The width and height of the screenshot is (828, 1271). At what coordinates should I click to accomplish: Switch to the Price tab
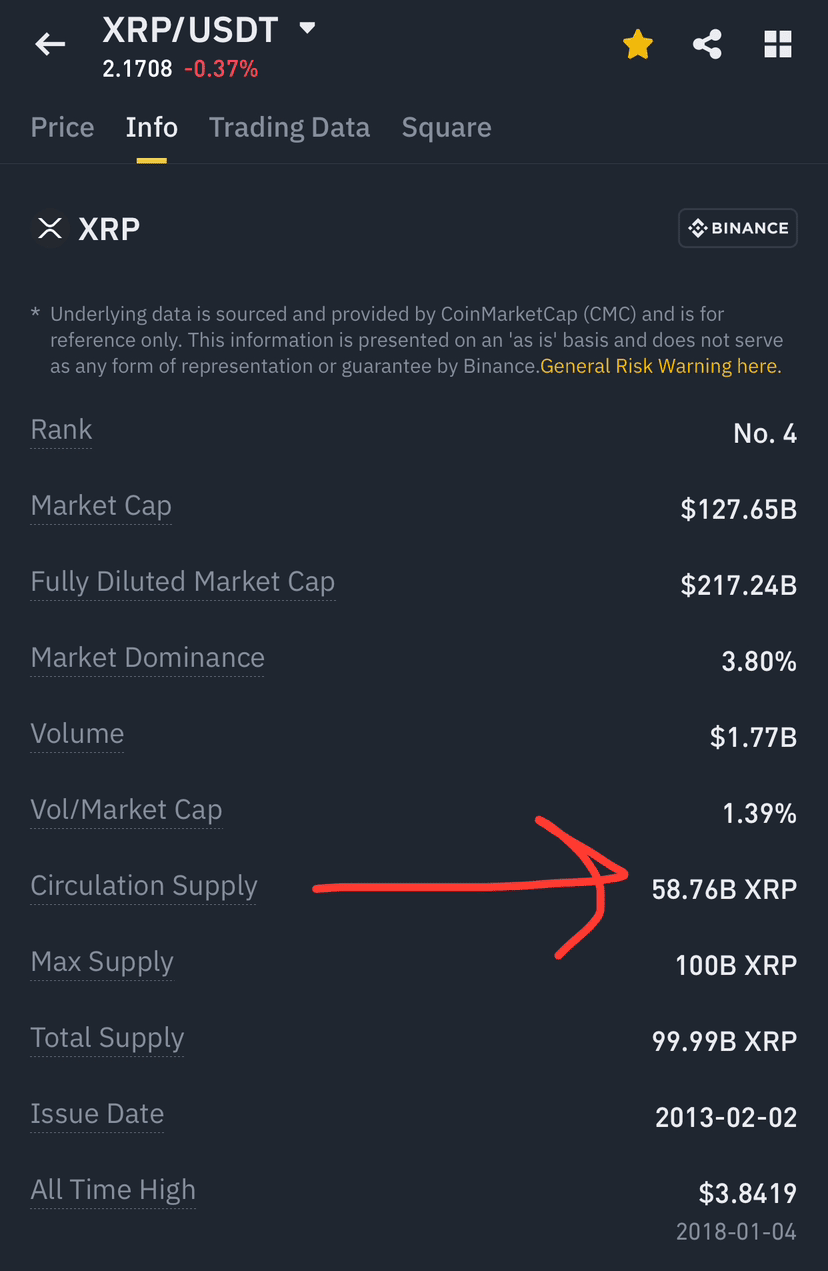tap(62, 127)
